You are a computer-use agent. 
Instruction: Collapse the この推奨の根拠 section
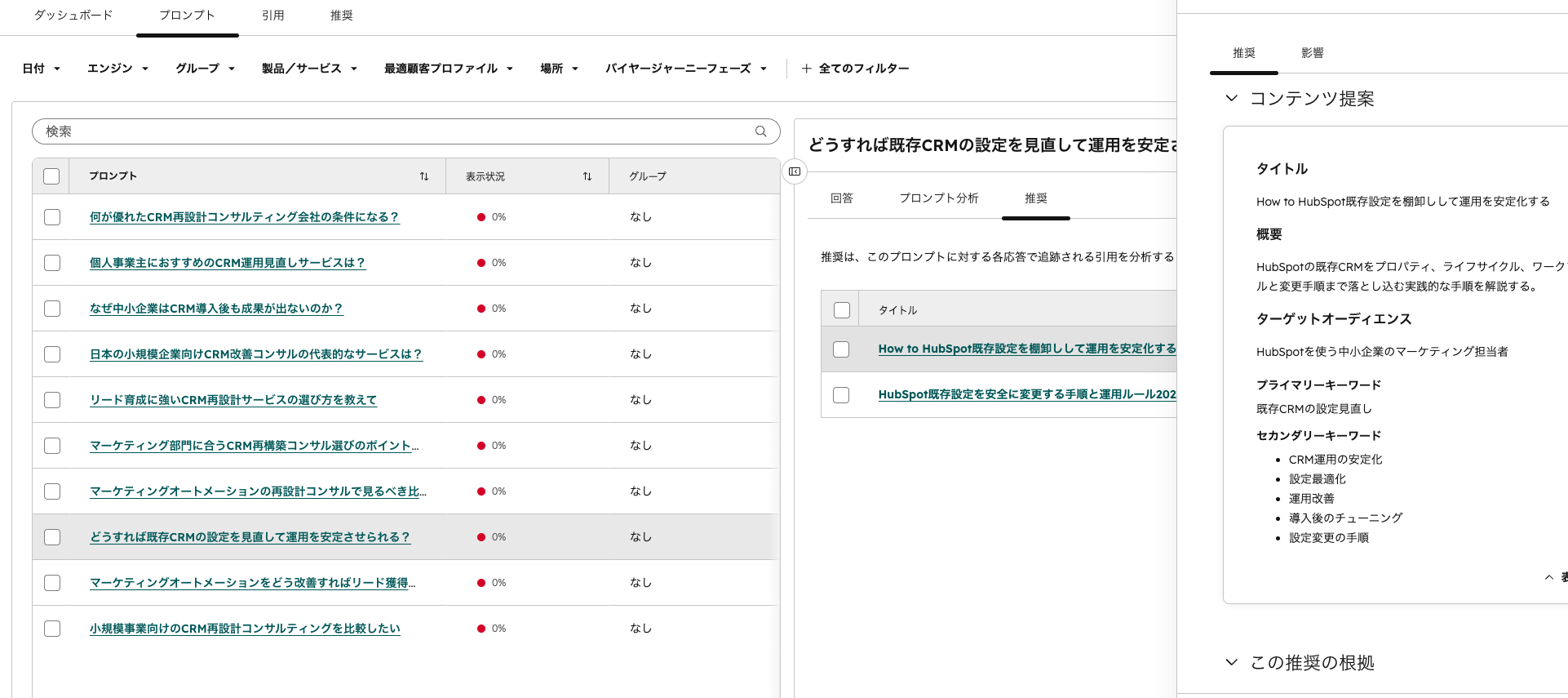click(x=1232, y=662)
